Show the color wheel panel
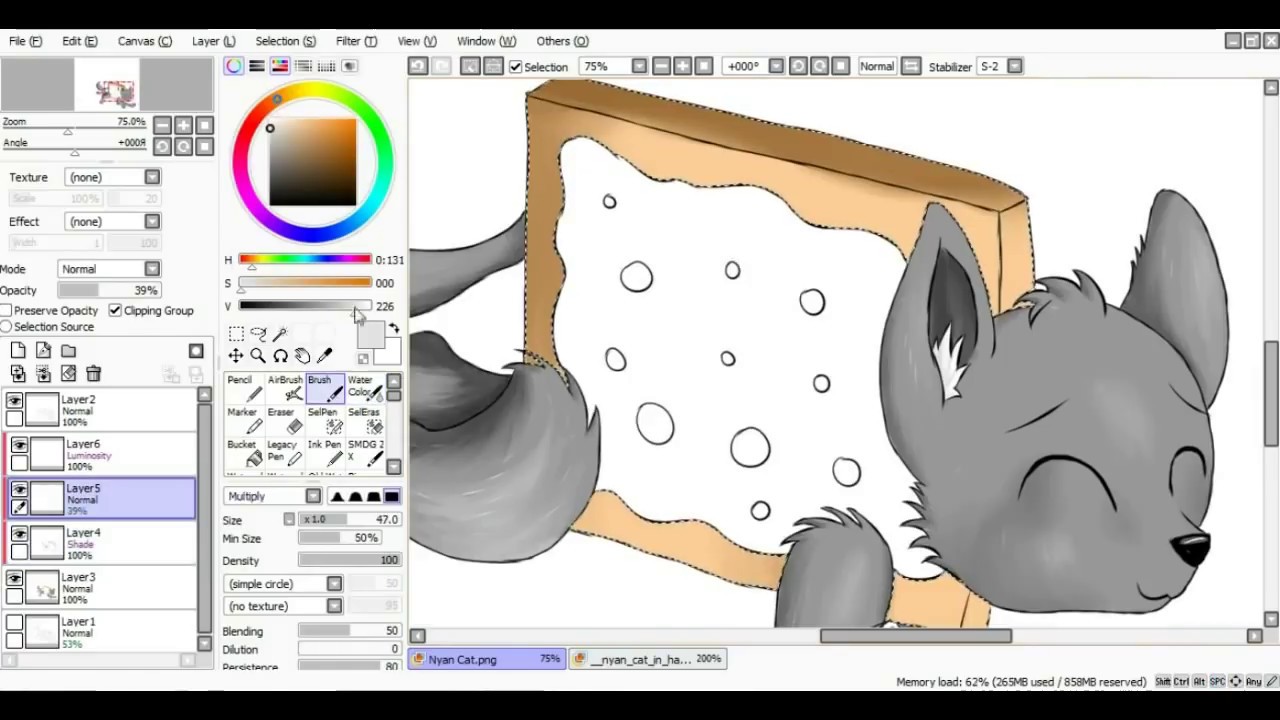 coord(234,66)
